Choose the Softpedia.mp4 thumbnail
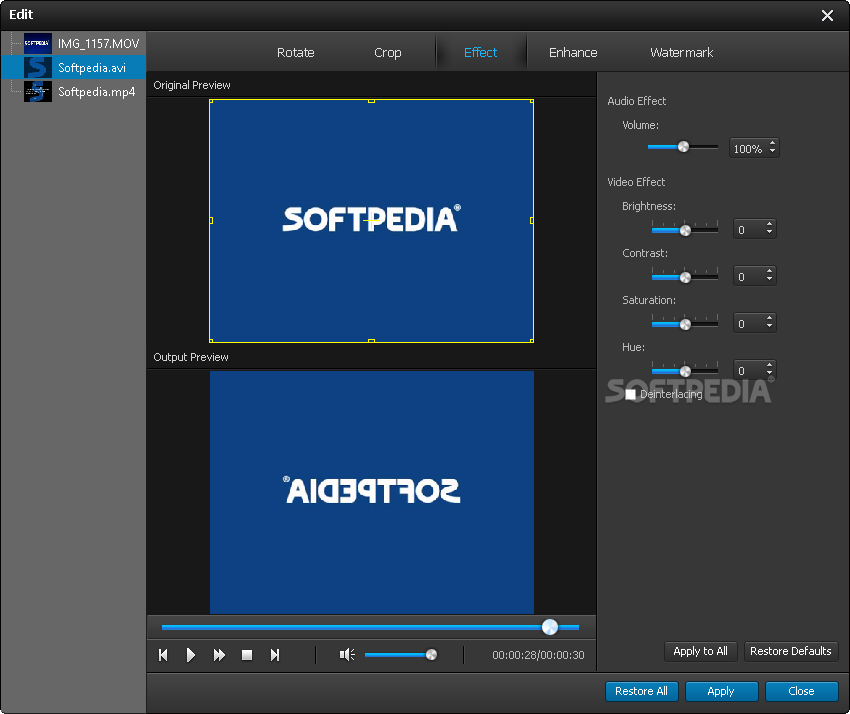 click(x=38, y=91)
